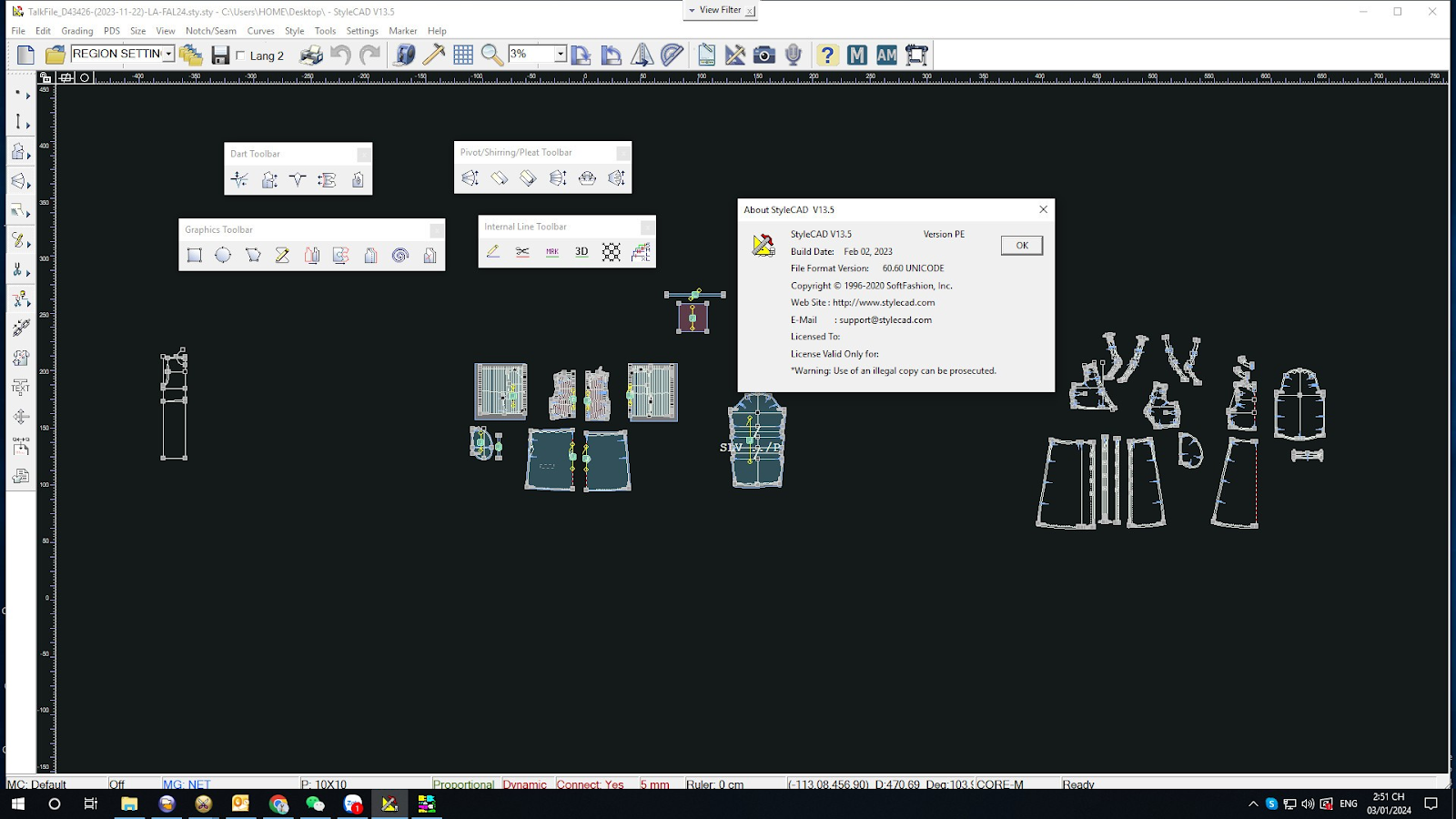This screenshot has width=1456, height=819.
Task: Choose the V-shaped dart tool
Action: (298, 179)
